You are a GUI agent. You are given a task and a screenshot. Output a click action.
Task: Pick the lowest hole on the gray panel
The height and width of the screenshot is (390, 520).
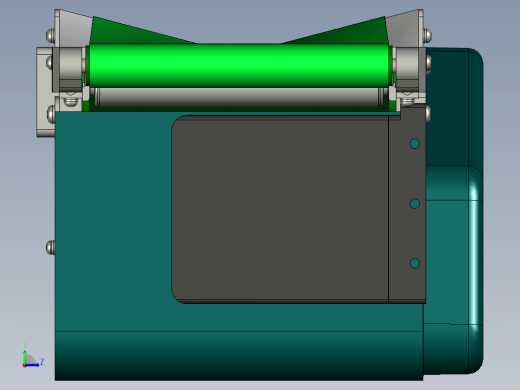pos(414,263)
